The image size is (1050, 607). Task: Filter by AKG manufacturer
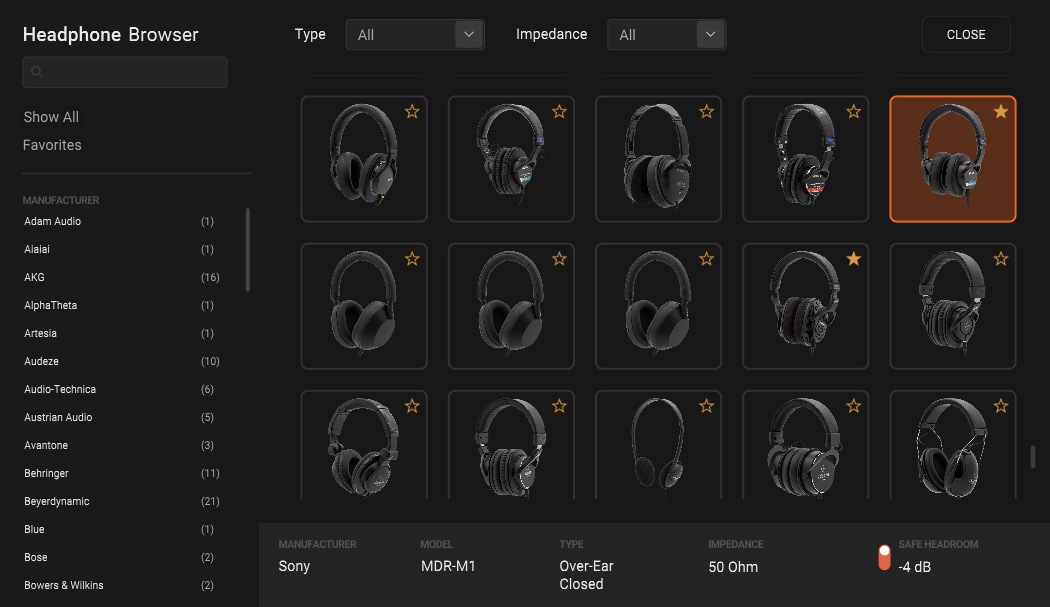[35, 277]
